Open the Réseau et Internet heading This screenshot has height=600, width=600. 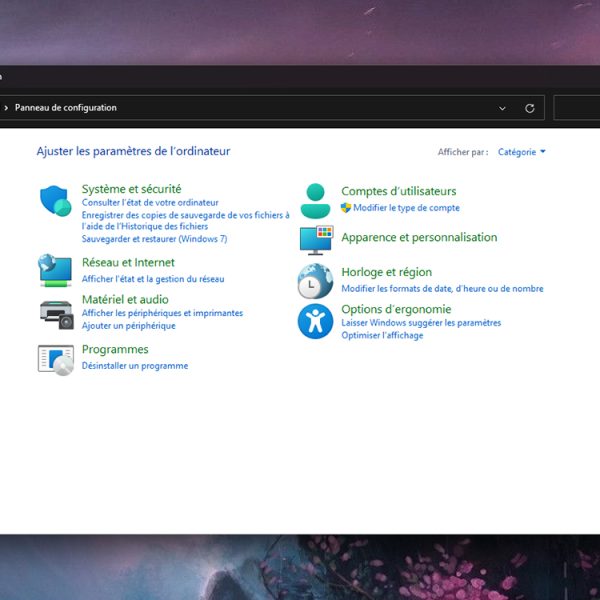pyautogui.click(x=128, y=262)
